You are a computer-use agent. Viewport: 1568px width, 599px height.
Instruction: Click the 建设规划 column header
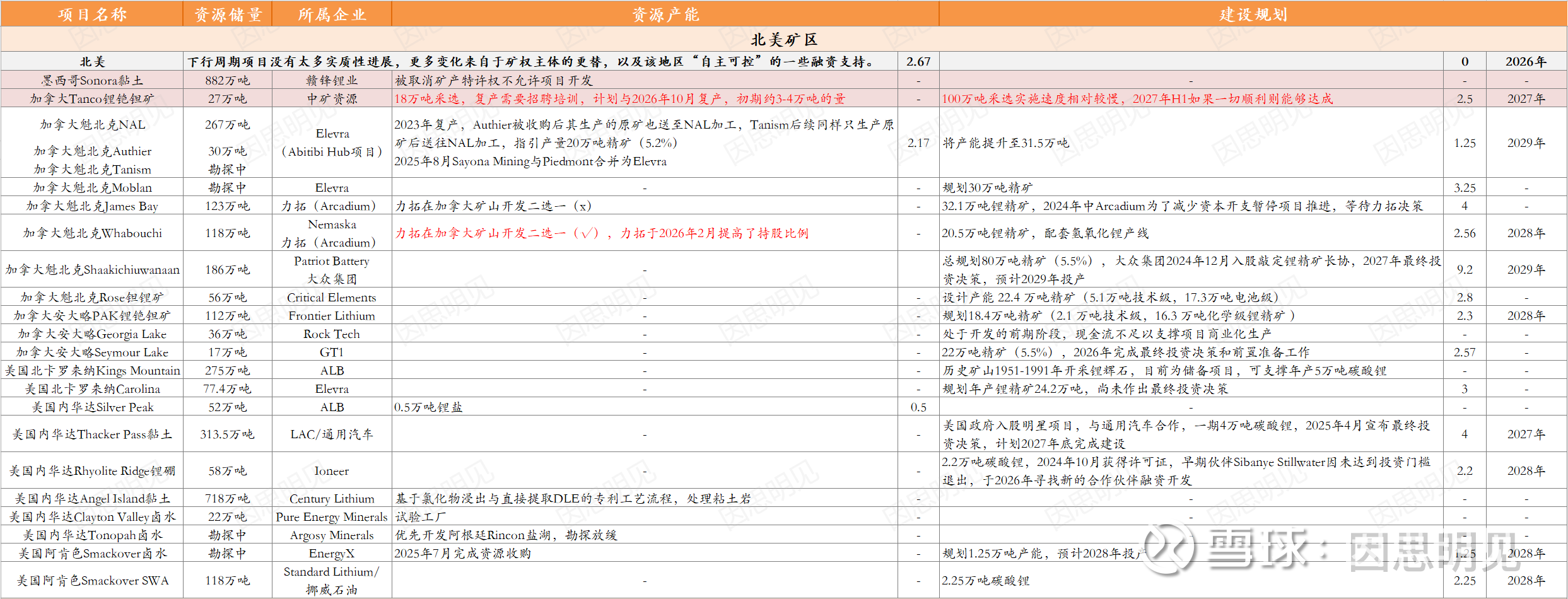tap(1253, 14)
